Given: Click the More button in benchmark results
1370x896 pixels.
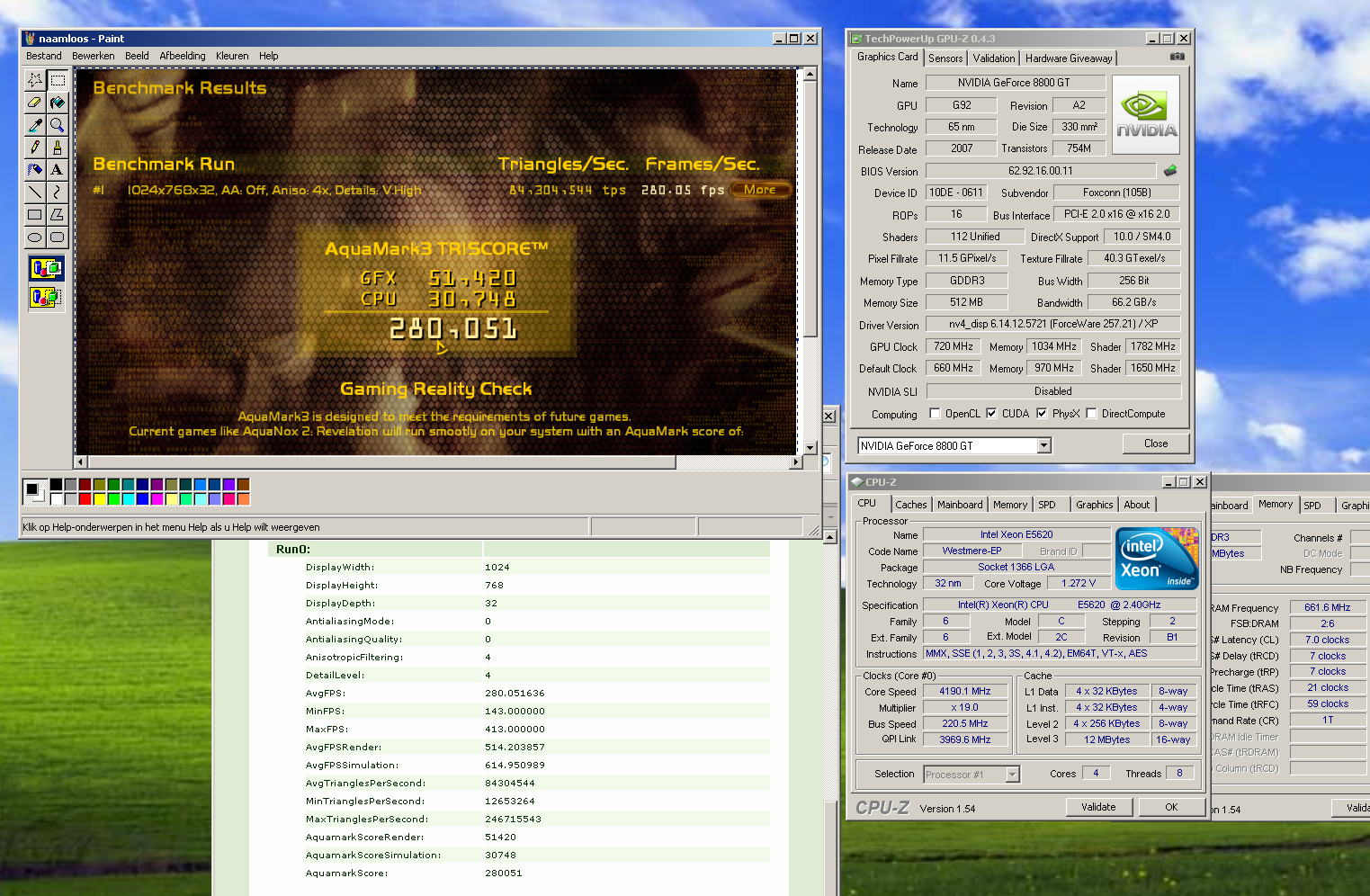Looking at the screenshot, I should click(760, 190).
